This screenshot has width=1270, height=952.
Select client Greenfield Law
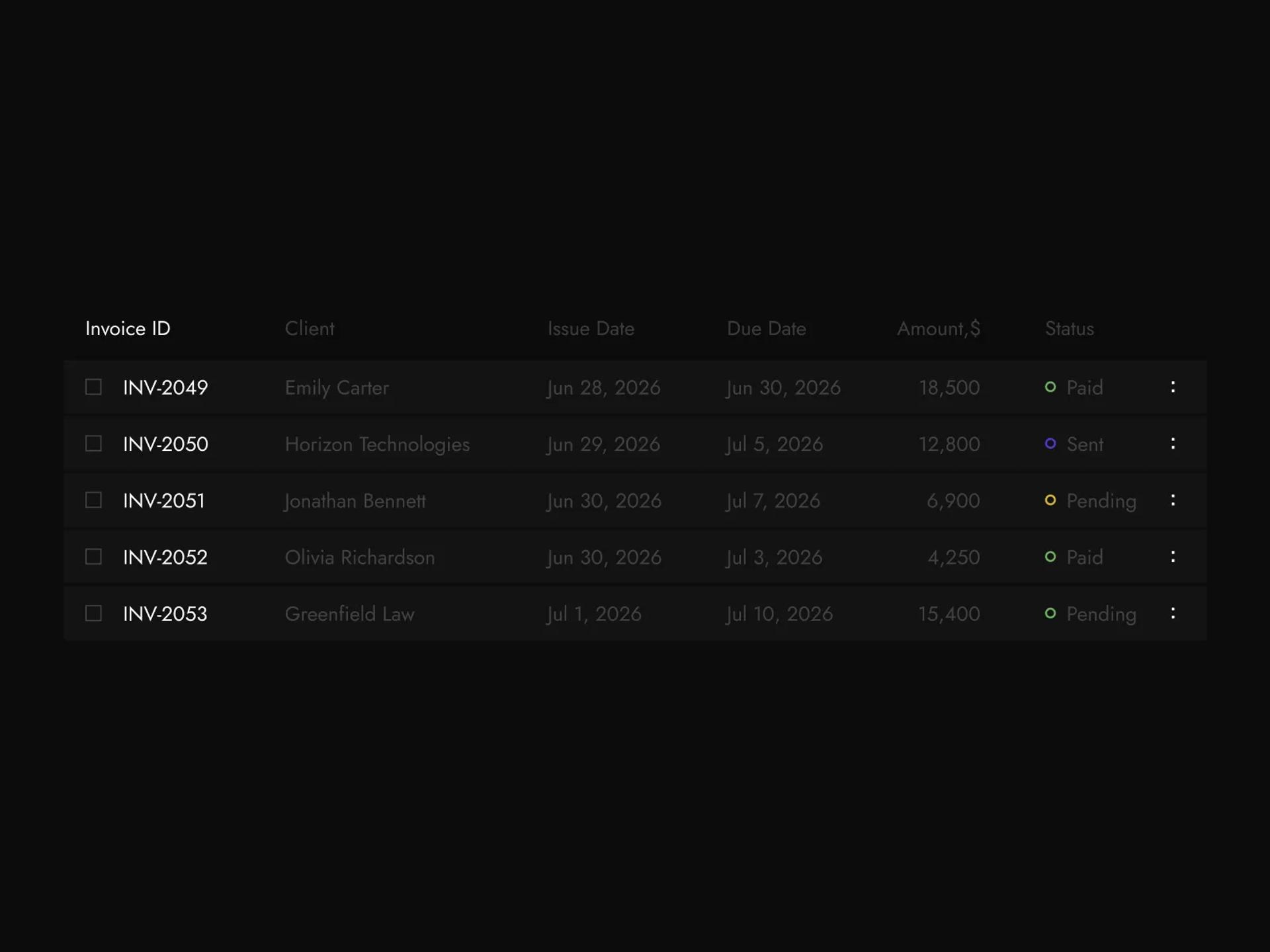pyautogui.click(x=349, y=614)
